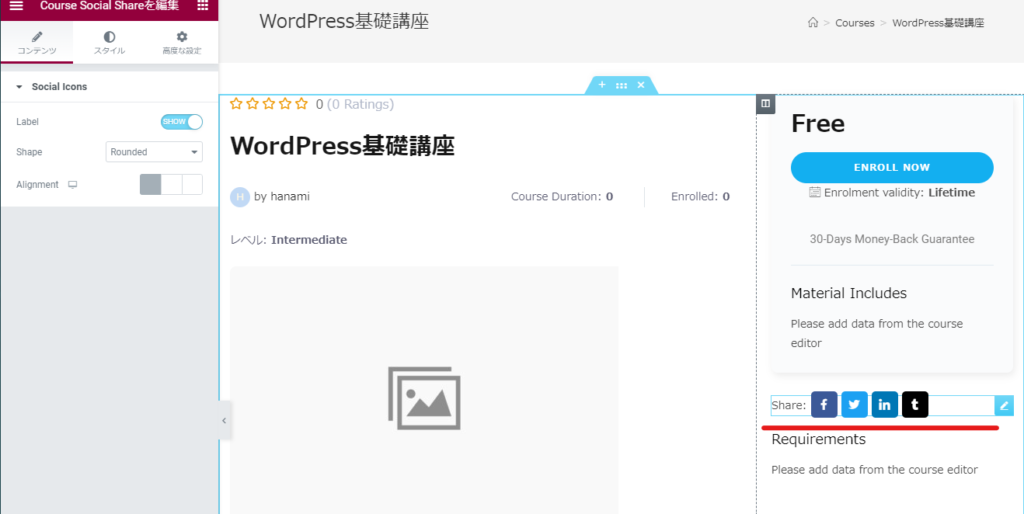Select left alignment option
The width and height of the screenshot is (1024, 514).
pyautogui.click(x=150, y=184)
